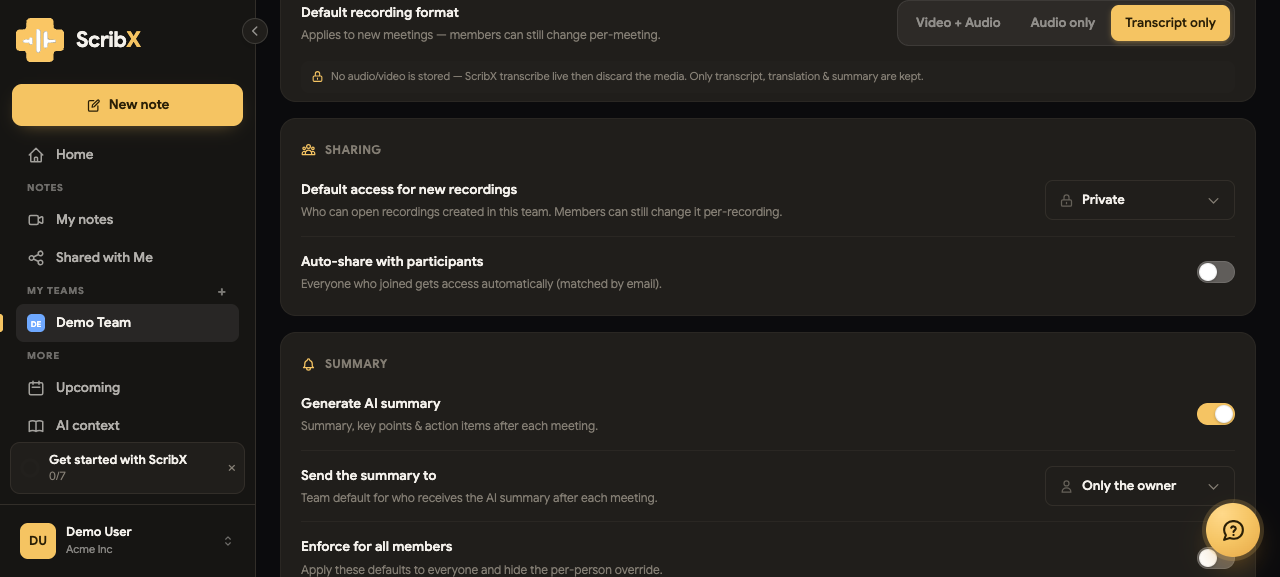Select the Video + Audio format
The width and height of the screenshot is (1280, 577).
click(958, 23)
